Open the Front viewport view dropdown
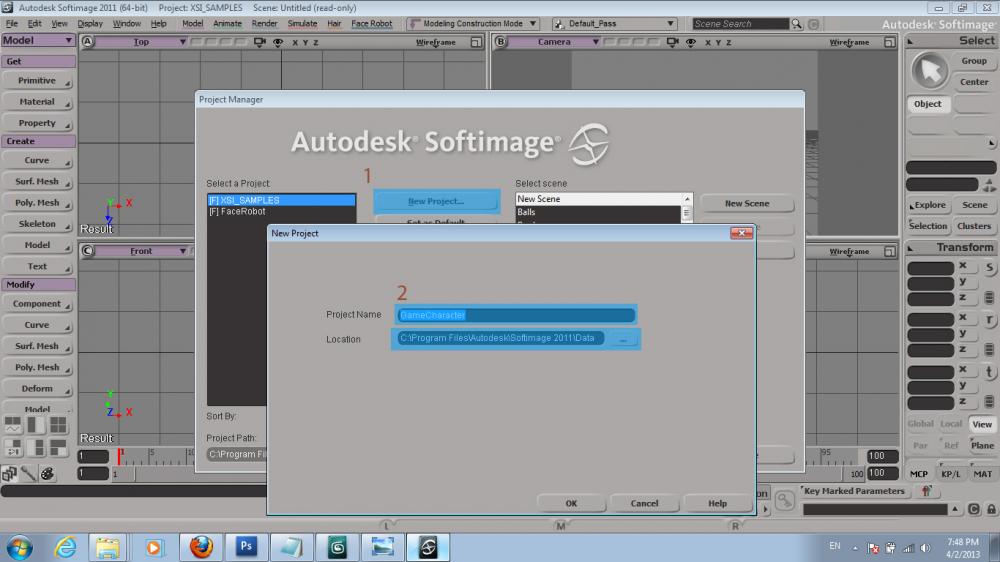 (142, 251)
